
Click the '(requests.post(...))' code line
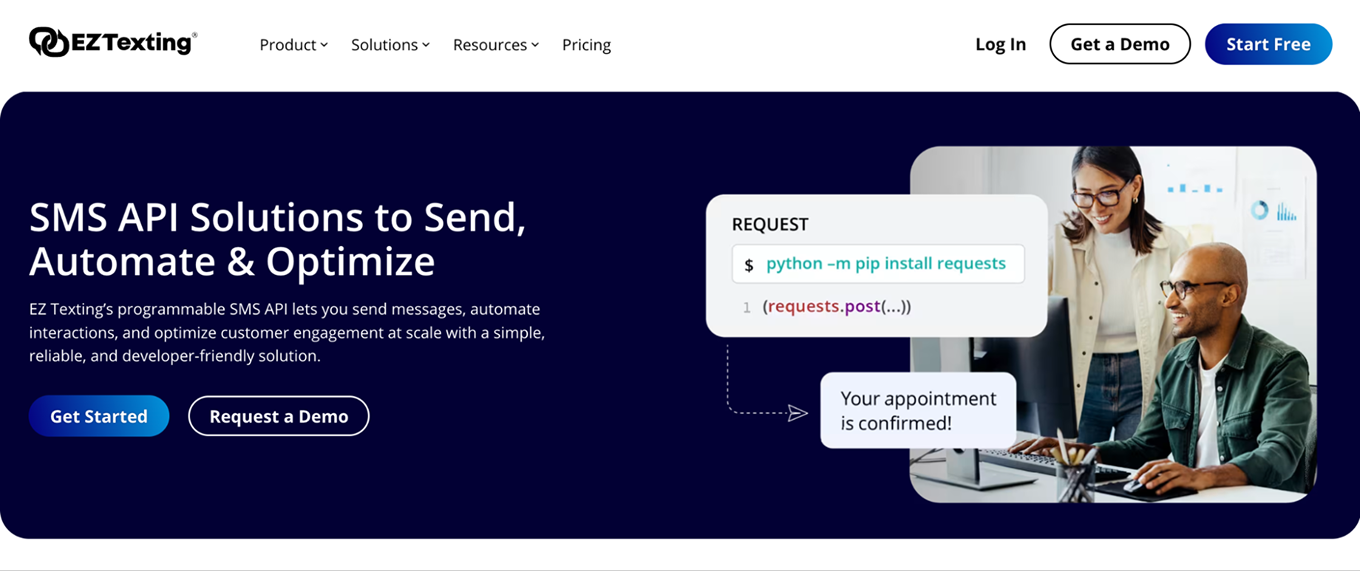tap(837, 306)
